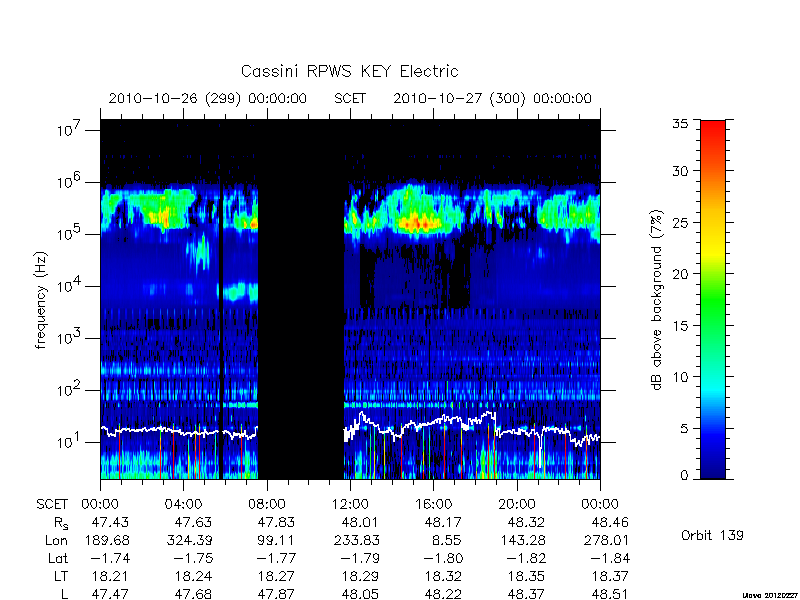Click the SCET time tick '20:00'

517,504
